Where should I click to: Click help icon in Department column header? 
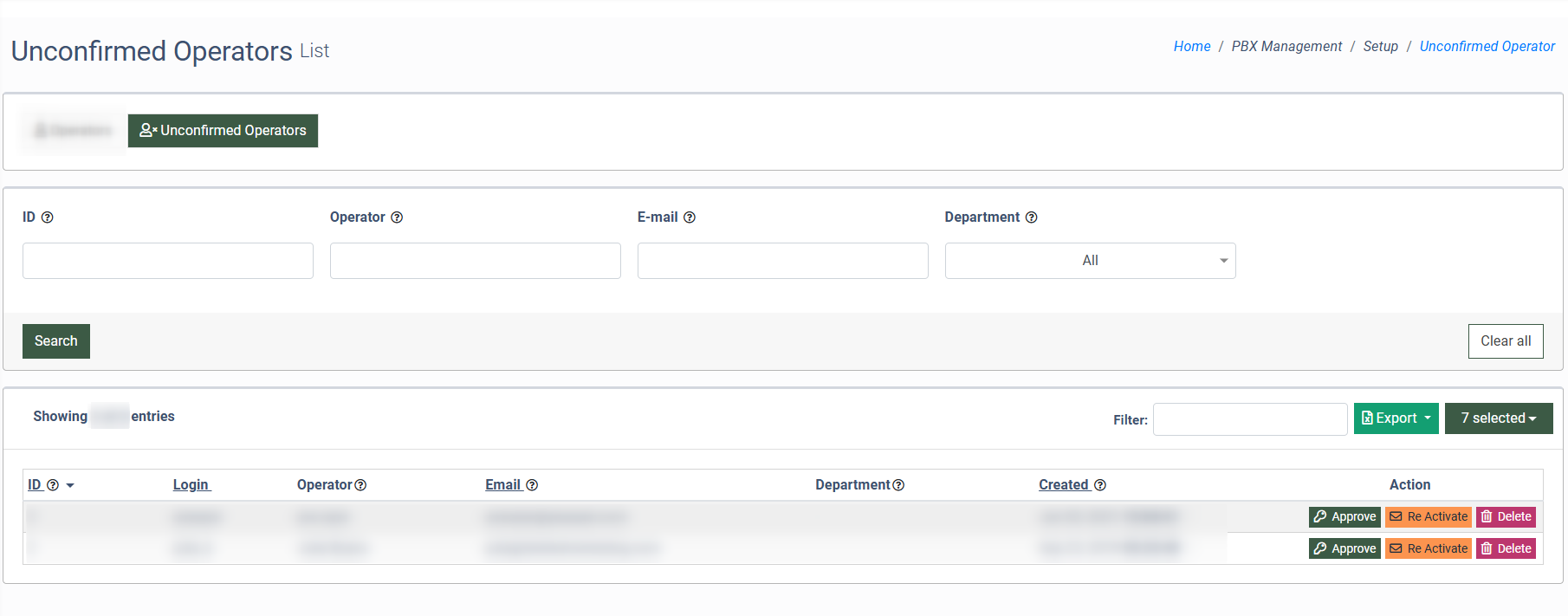pos(898,485)
